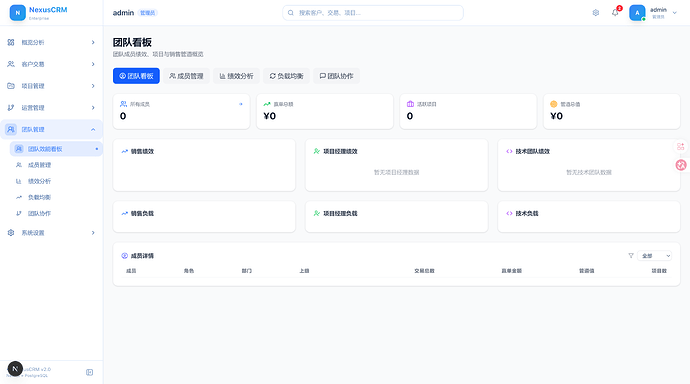Expand the 概览分析 sidebar chevron

tap(93, 42)
